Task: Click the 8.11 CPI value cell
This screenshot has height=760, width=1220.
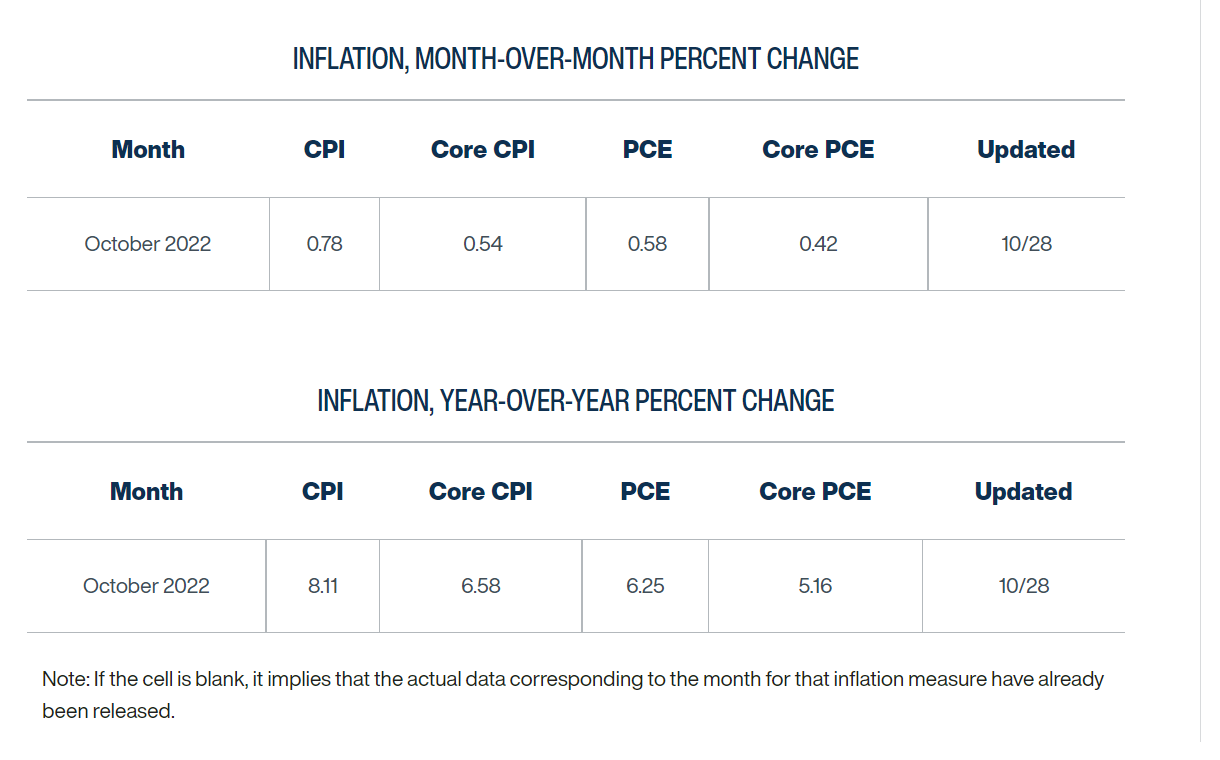Action: 323,586
